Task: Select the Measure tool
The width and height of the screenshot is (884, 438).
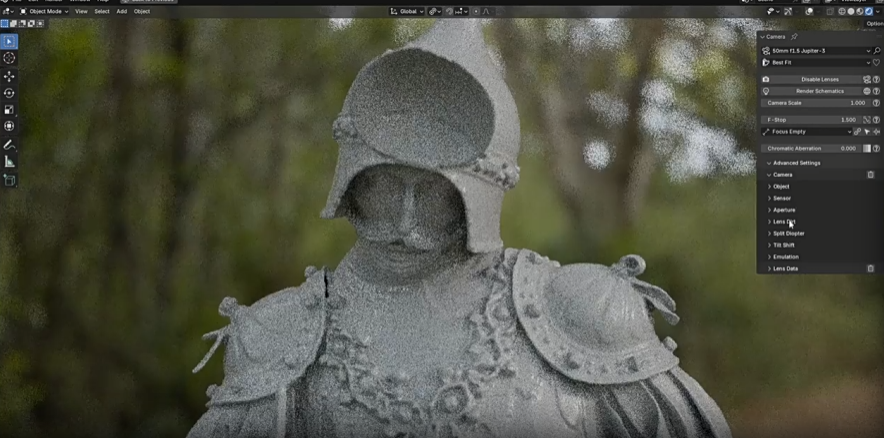Action: click(x=9, y=162)
